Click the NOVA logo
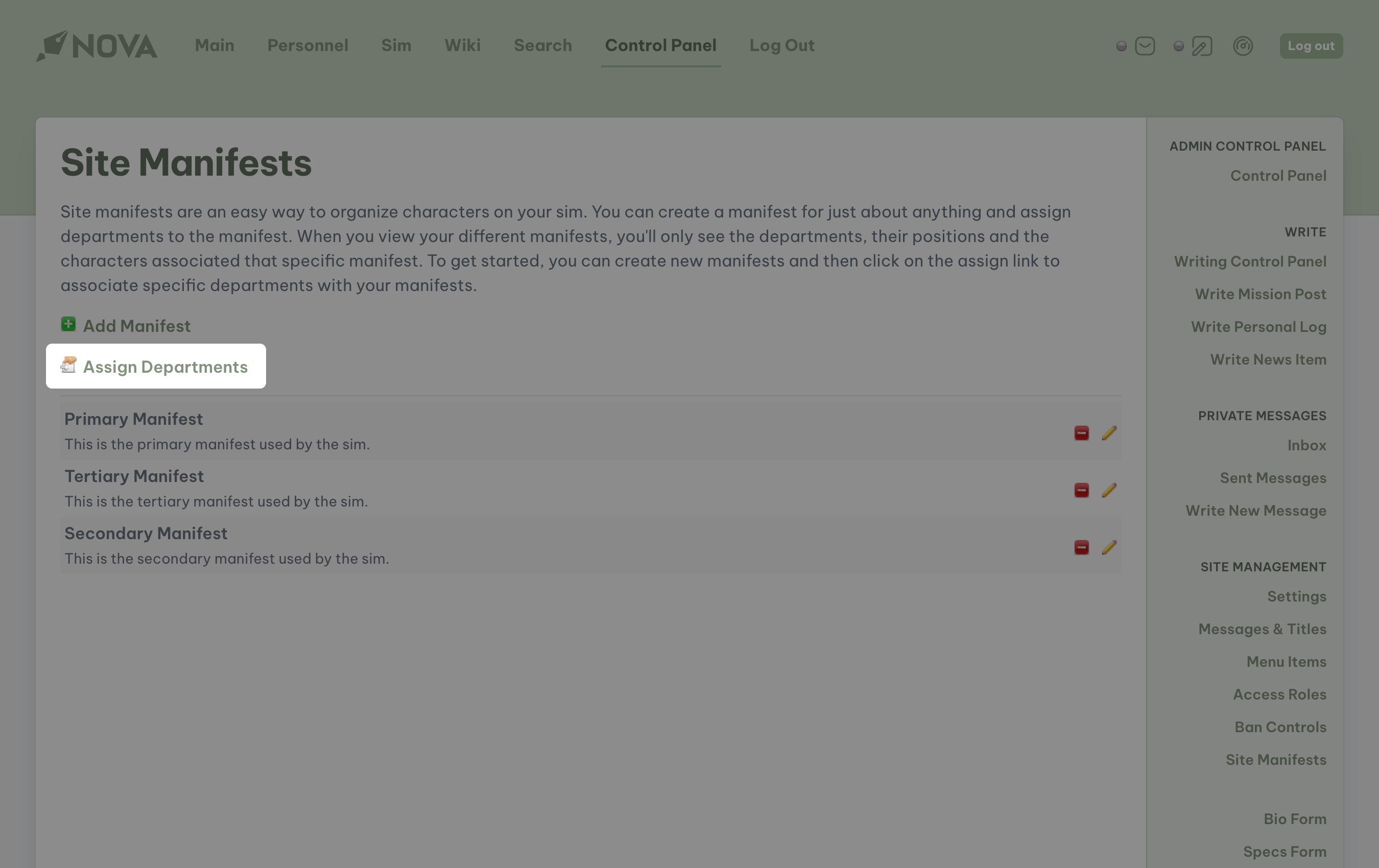 [x=97, y=46]
